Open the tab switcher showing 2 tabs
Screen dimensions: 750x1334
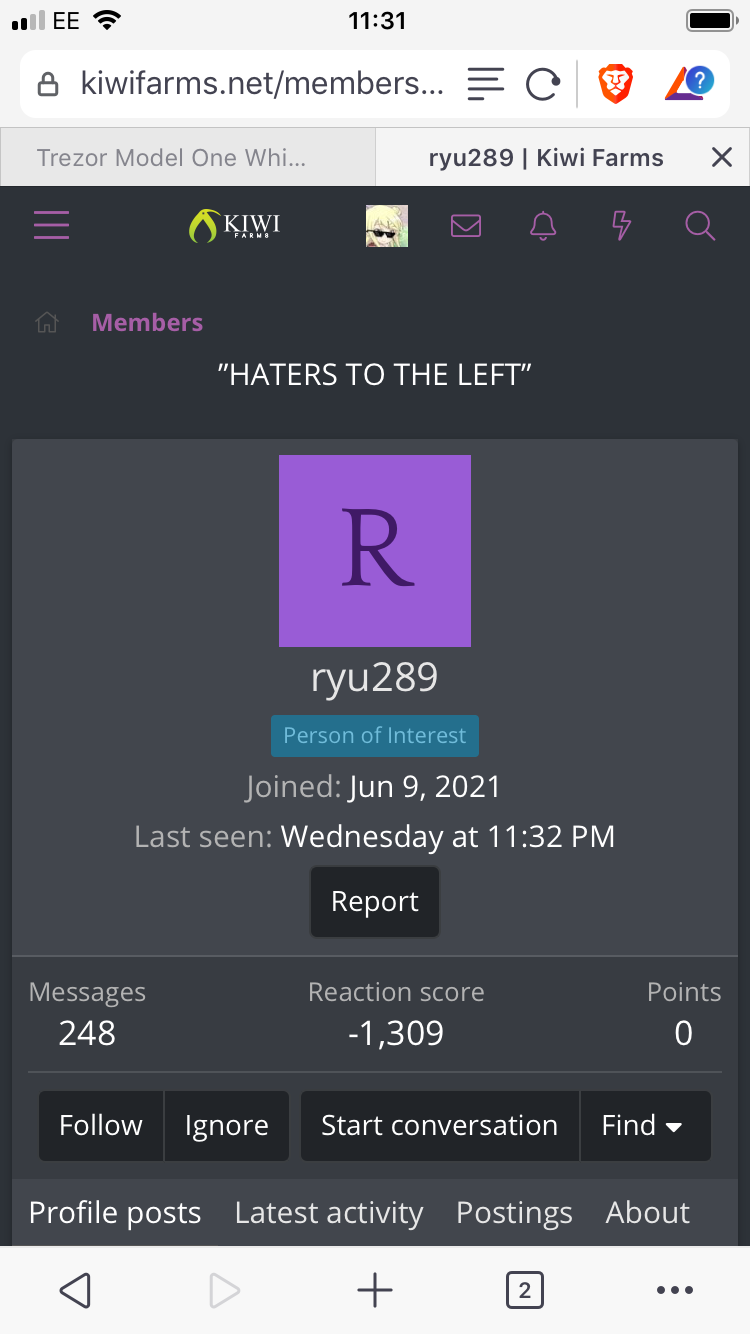pos(525,1290)
